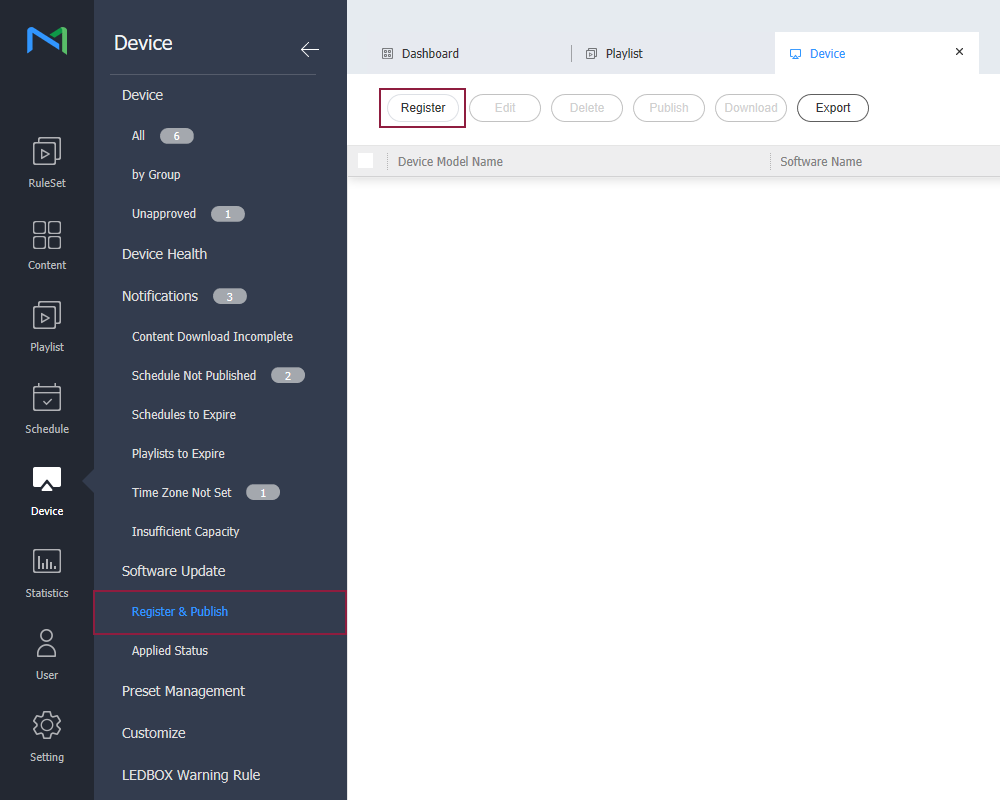The image size is (1000, 800).
Task: Click the Register button
Action: [423, 108]
